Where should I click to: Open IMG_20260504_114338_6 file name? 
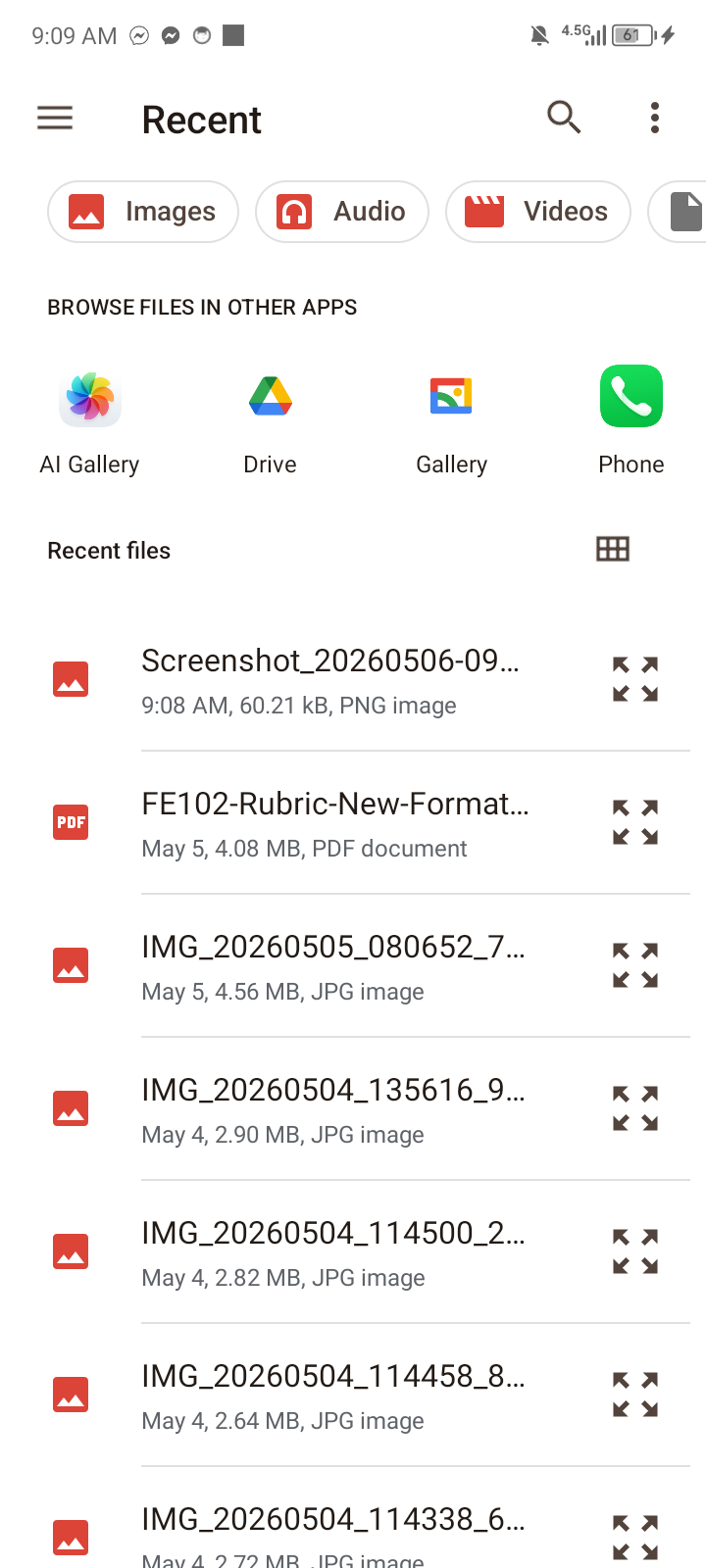(x=333, y=1519)
